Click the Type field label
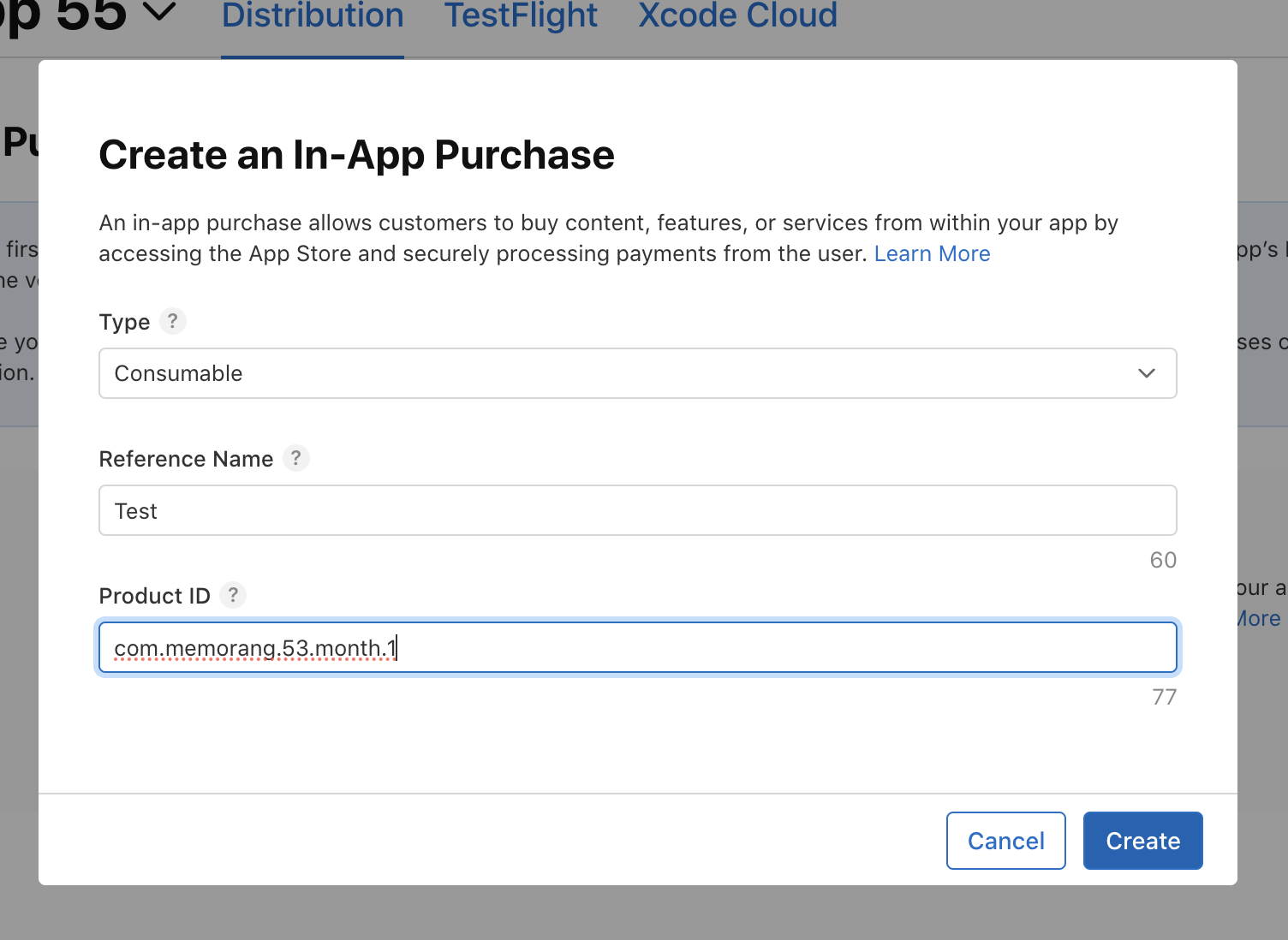This screenshot has width=1288, height=940. pos(124,323)
